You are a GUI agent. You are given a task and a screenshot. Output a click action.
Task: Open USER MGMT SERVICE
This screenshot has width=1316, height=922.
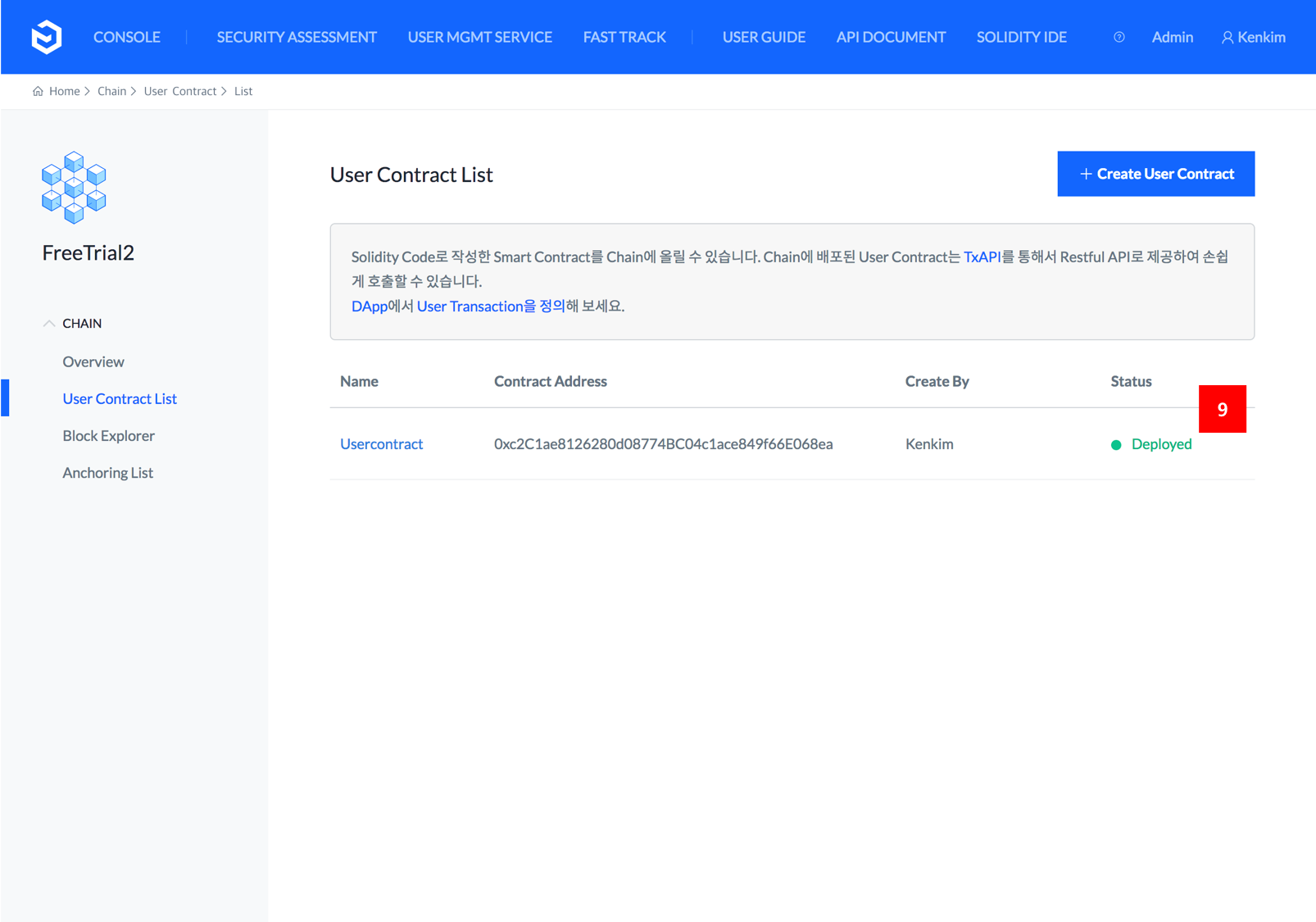click(x=479, y=37)
